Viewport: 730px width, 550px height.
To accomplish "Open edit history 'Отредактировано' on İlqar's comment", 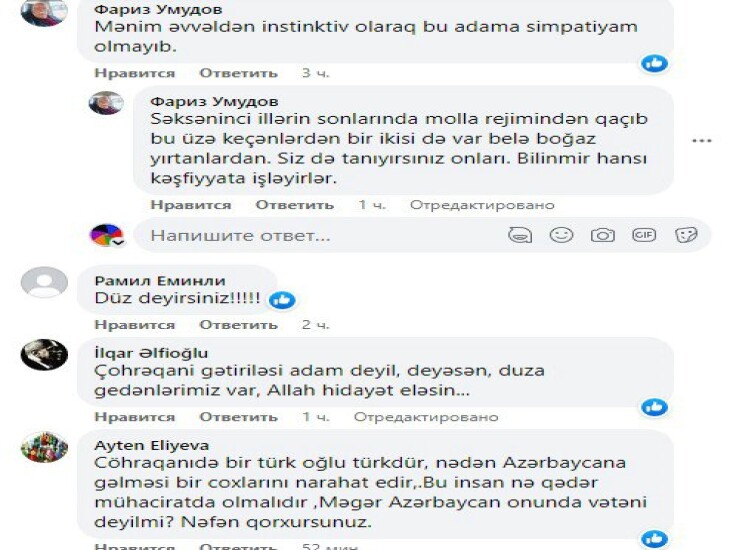I will (426, 416).
